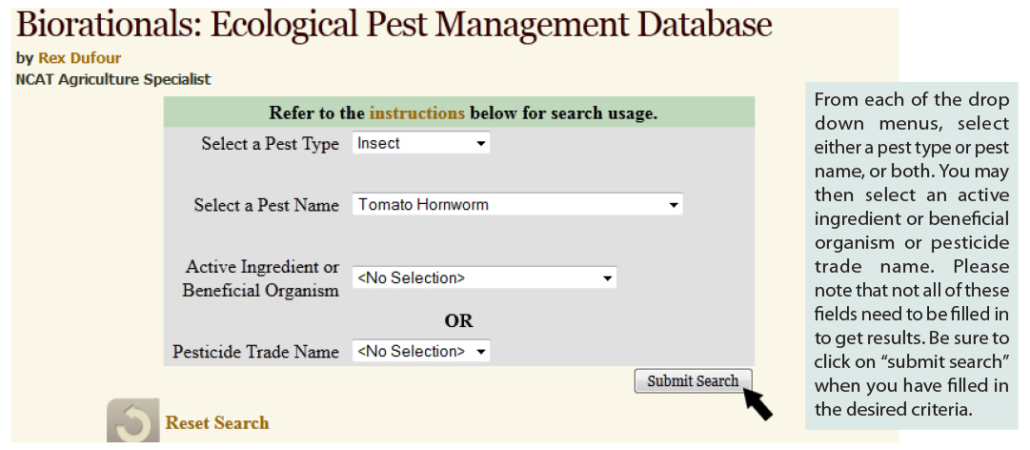Click the "Pesticide Trade Name" label
Image resolution: width=1030 pixels, height=450 pixels.
pos(256,352)
